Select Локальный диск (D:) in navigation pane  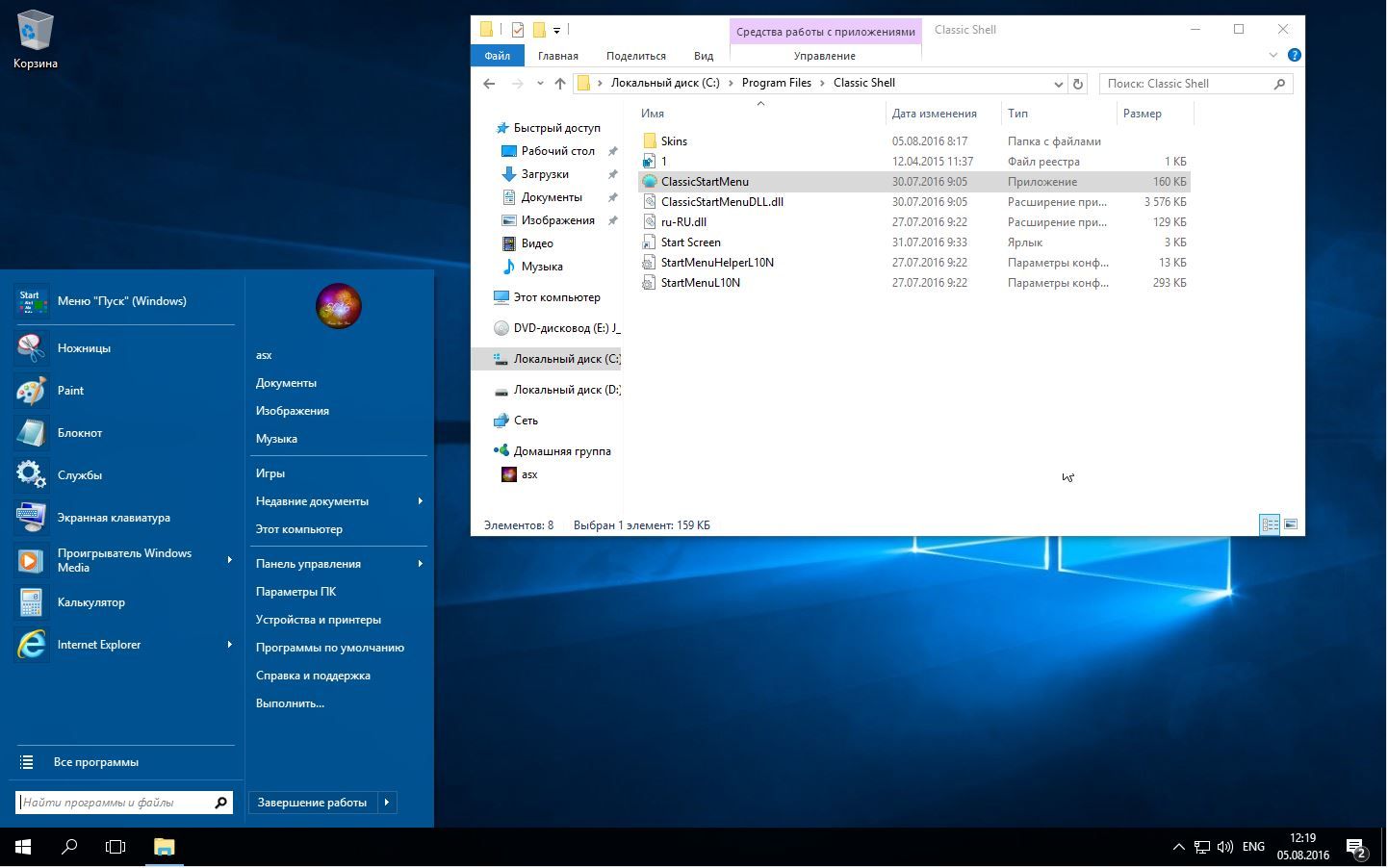click(x=556, y=390)
